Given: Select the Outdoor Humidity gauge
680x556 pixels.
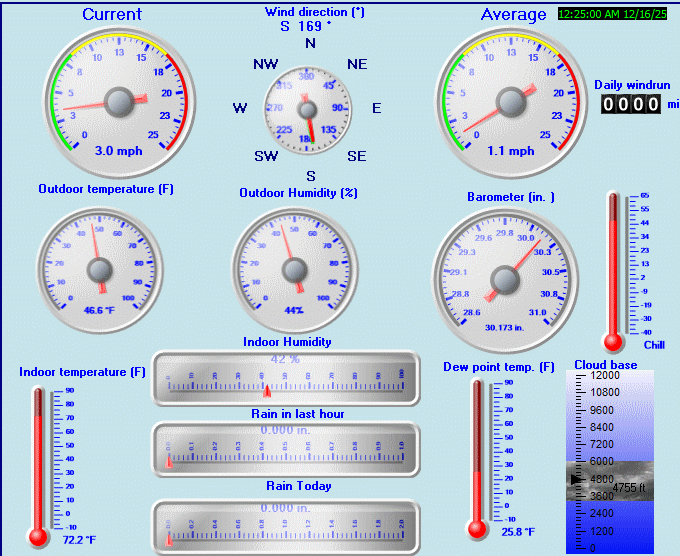Looking at the screenshot, I should [294, 264].
